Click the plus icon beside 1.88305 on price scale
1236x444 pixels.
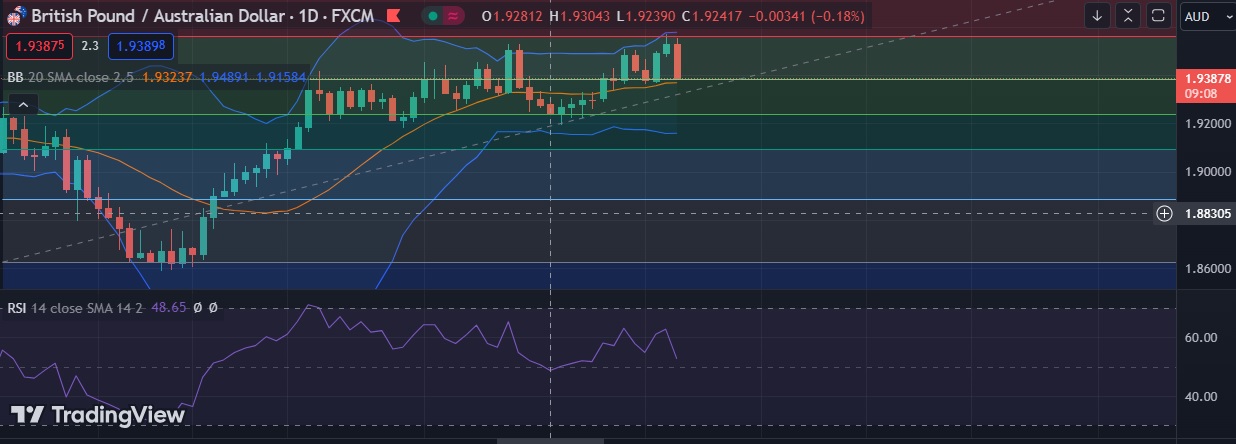click(1164, 213)
